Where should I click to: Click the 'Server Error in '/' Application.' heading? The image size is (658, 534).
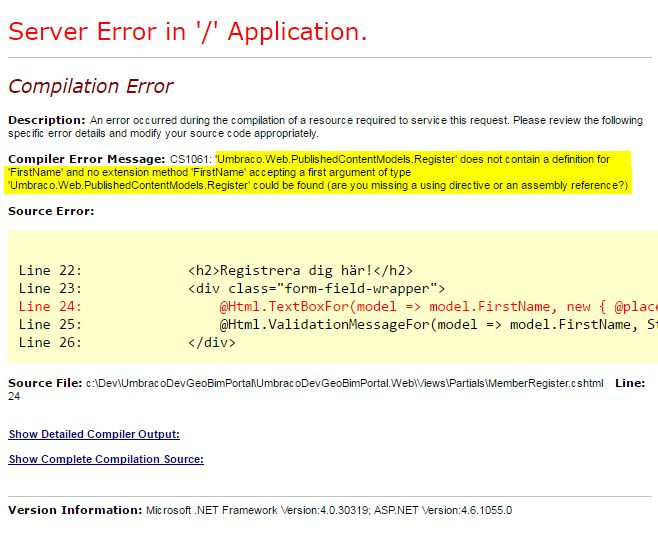(188, 32)
